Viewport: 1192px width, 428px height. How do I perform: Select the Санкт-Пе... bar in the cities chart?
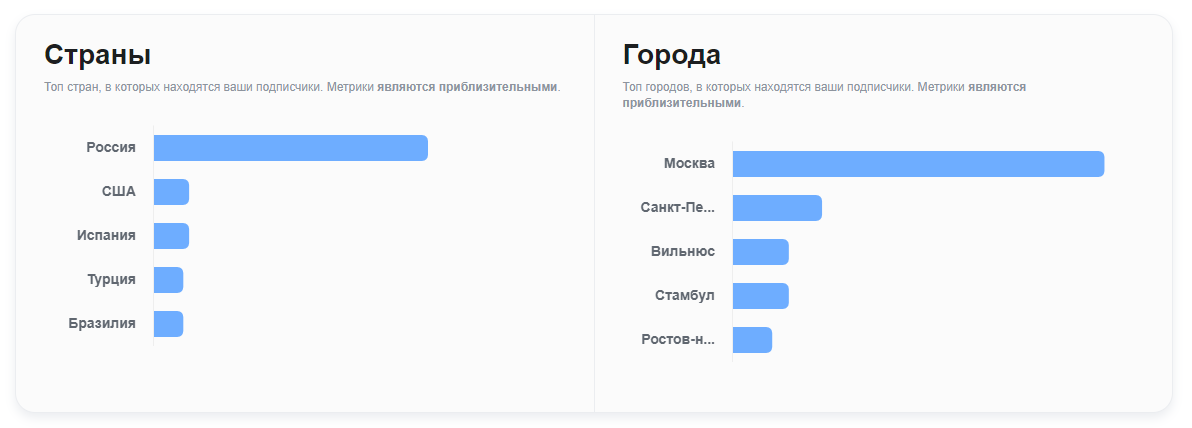[x=777, y=208]
